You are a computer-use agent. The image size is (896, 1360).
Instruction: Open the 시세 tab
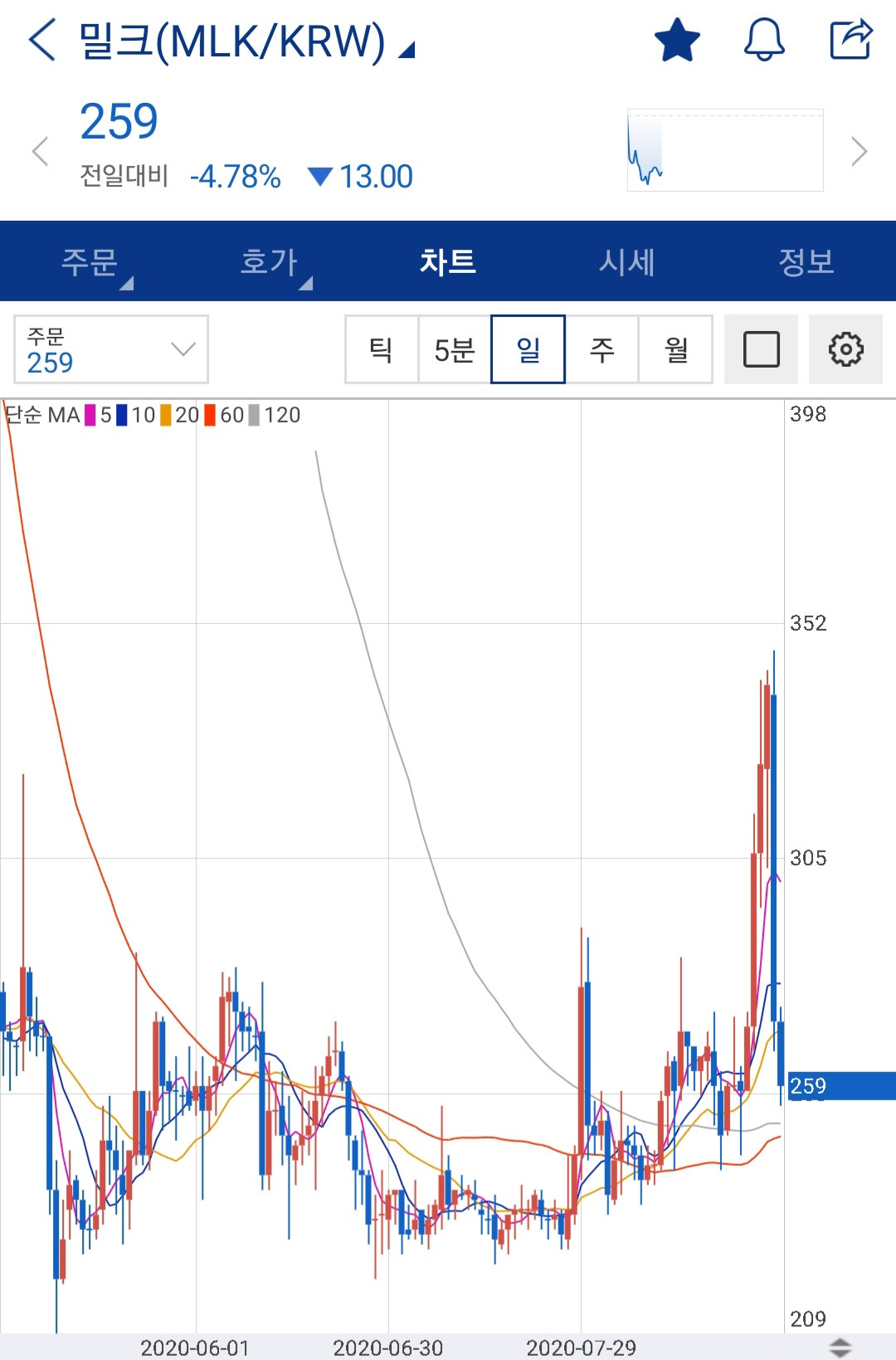click(x=627, y=261)
